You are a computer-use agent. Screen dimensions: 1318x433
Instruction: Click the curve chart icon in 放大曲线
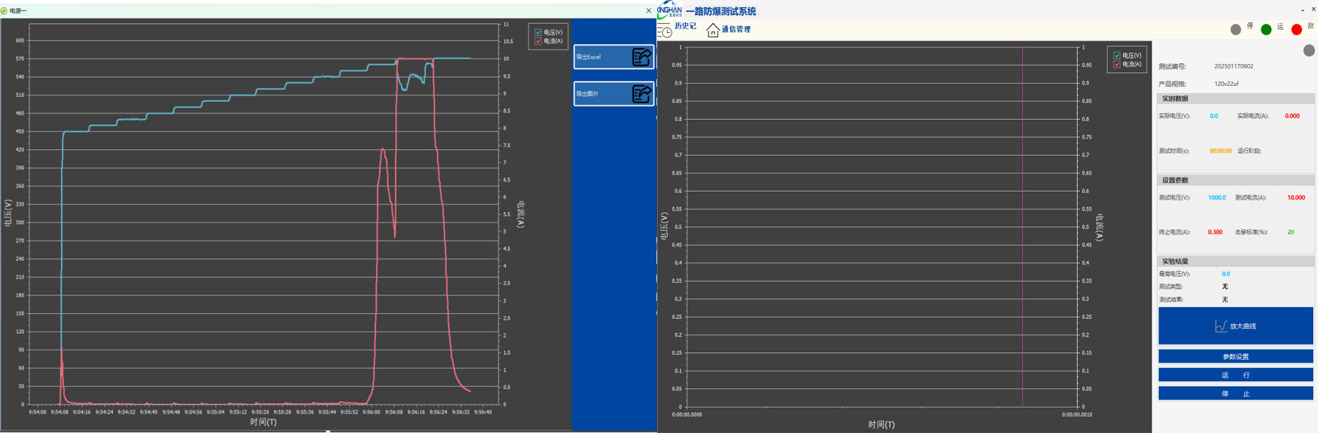[x=1220, y=326]
